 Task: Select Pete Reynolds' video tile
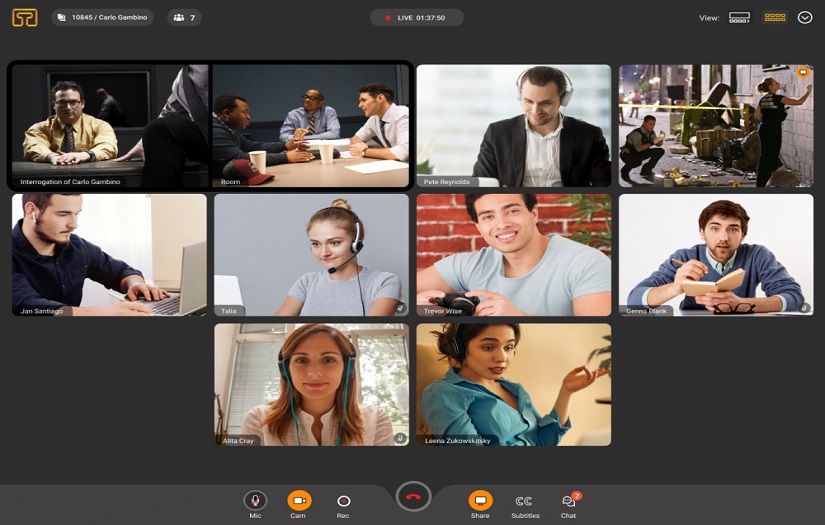click(x=514, y=125)
